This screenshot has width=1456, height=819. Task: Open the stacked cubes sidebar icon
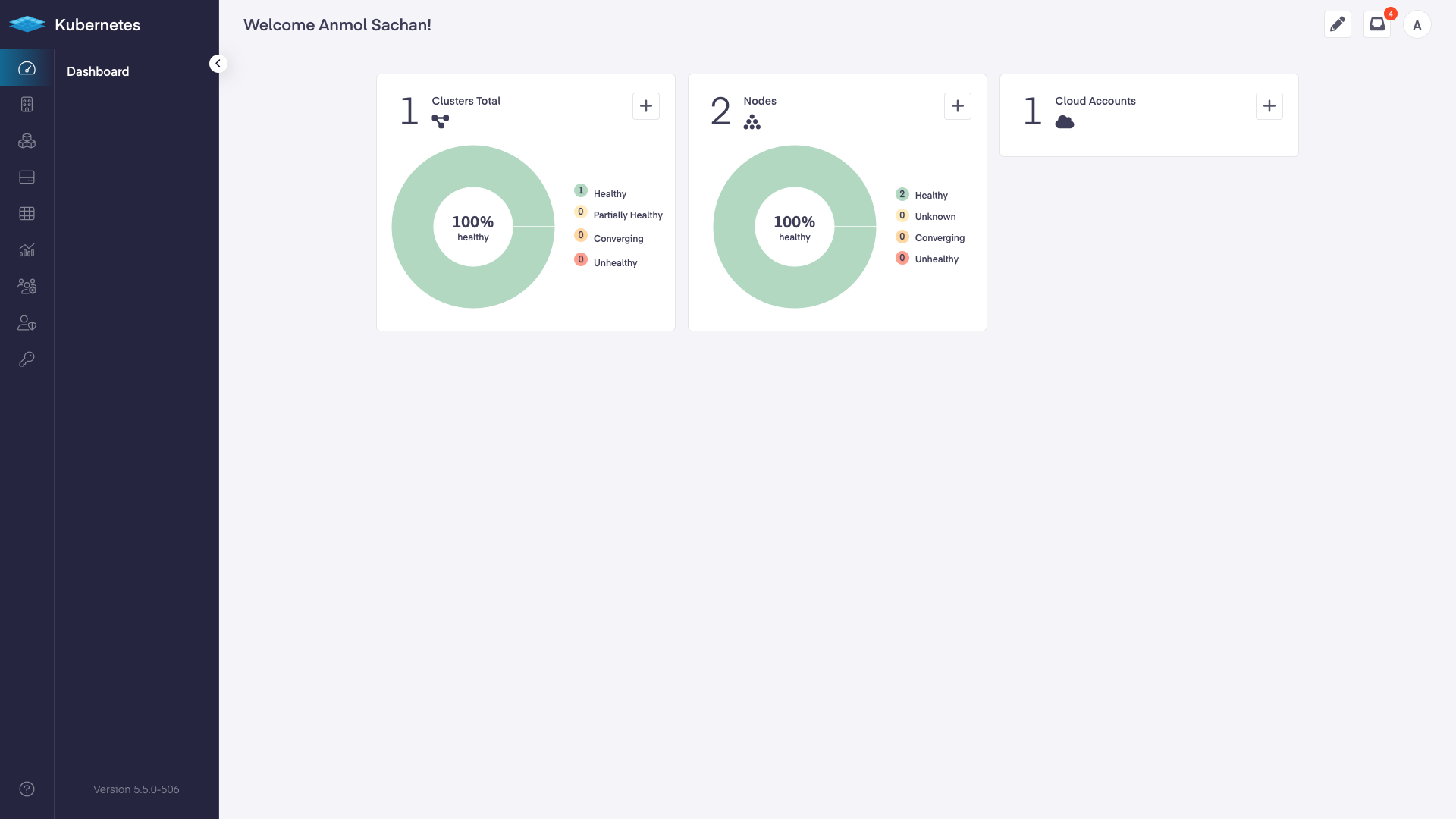(x=27, y=141)
